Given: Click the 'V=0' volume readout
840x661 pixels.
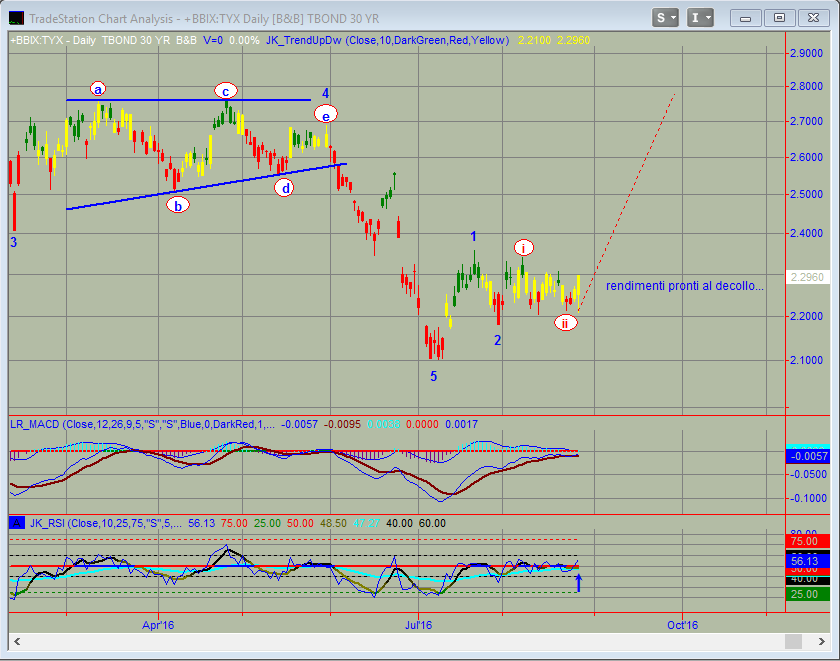Looking at the screenshot, I should pyautogui.click(x=213, y=40).
